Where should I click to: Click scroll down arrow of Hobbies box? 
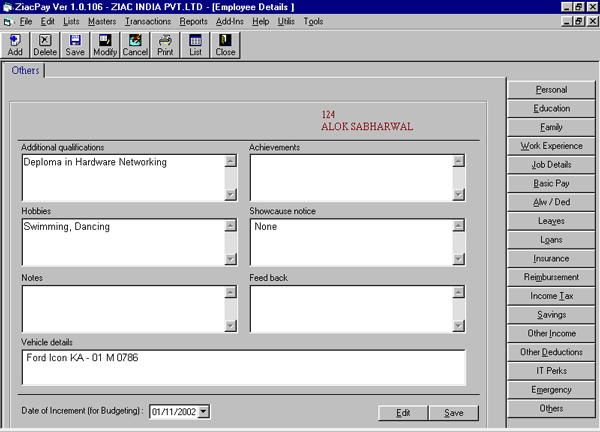click(x=230, y=259)
